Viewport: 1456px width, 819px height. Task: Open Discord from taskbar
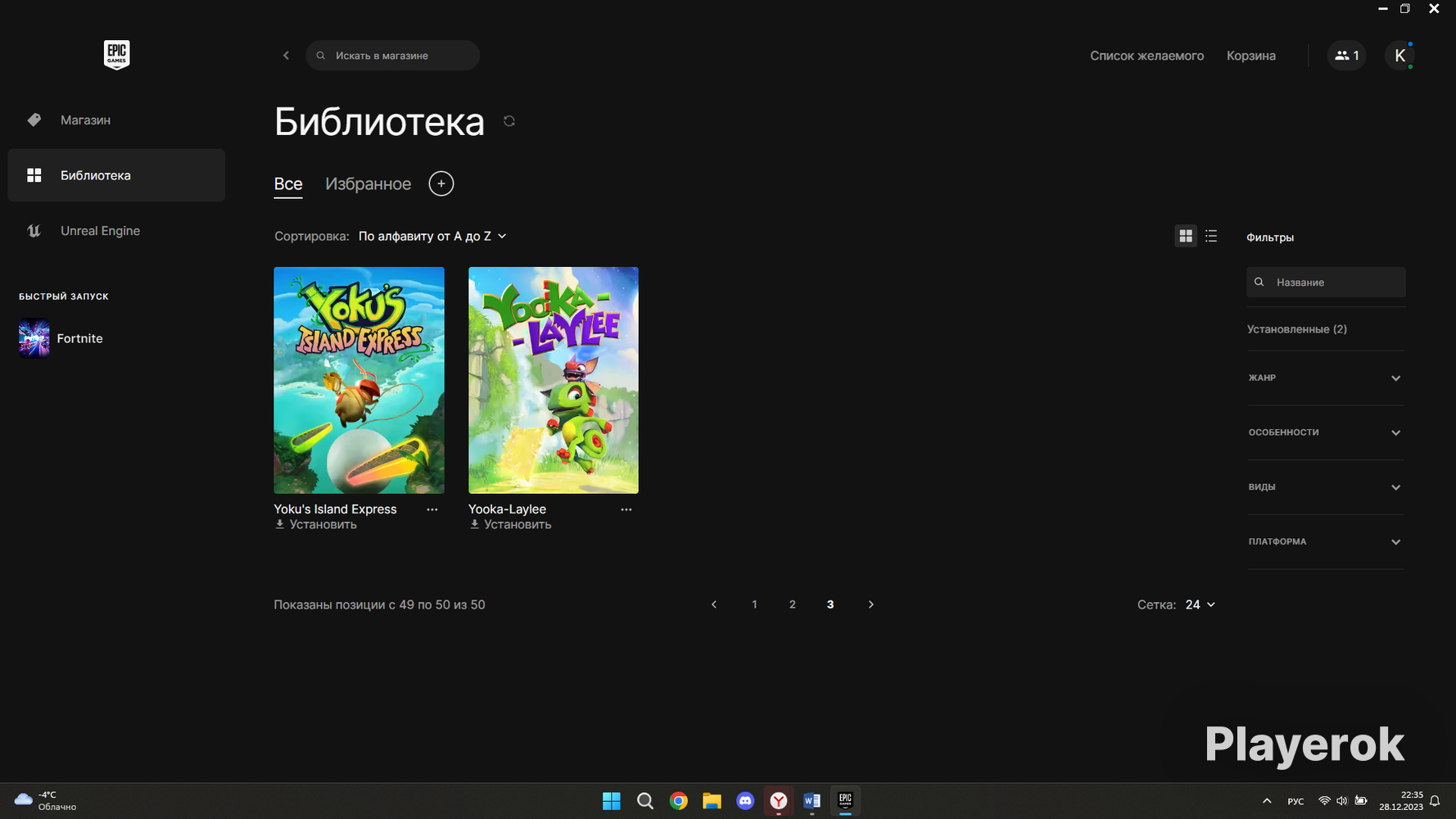point(745,801)
